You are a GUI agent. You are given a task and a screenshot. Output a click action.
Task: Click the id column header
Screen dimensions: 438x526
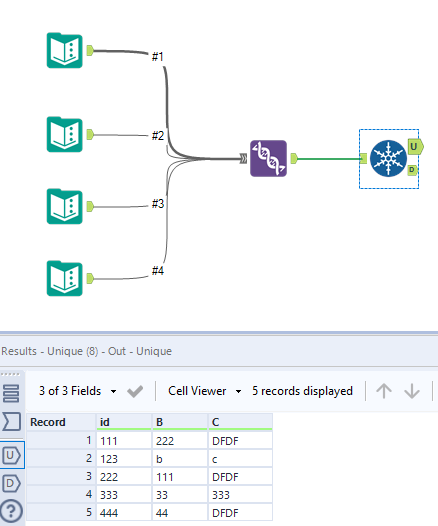pos(124,422)
